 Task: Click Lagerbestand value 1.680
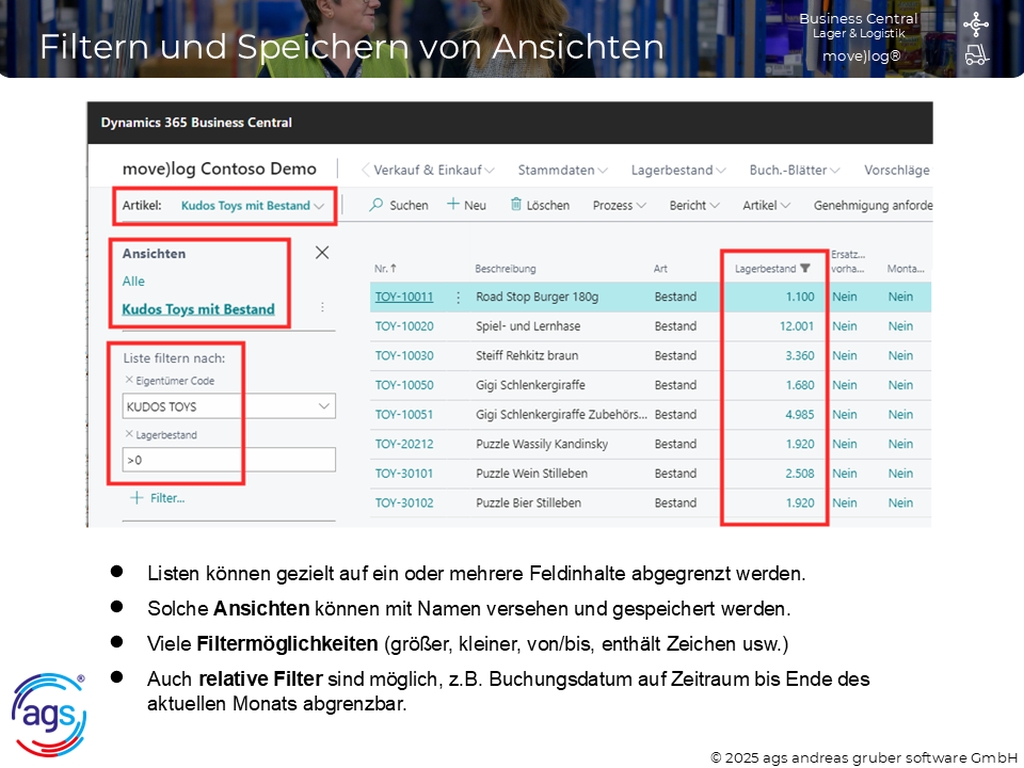point(800,385)
